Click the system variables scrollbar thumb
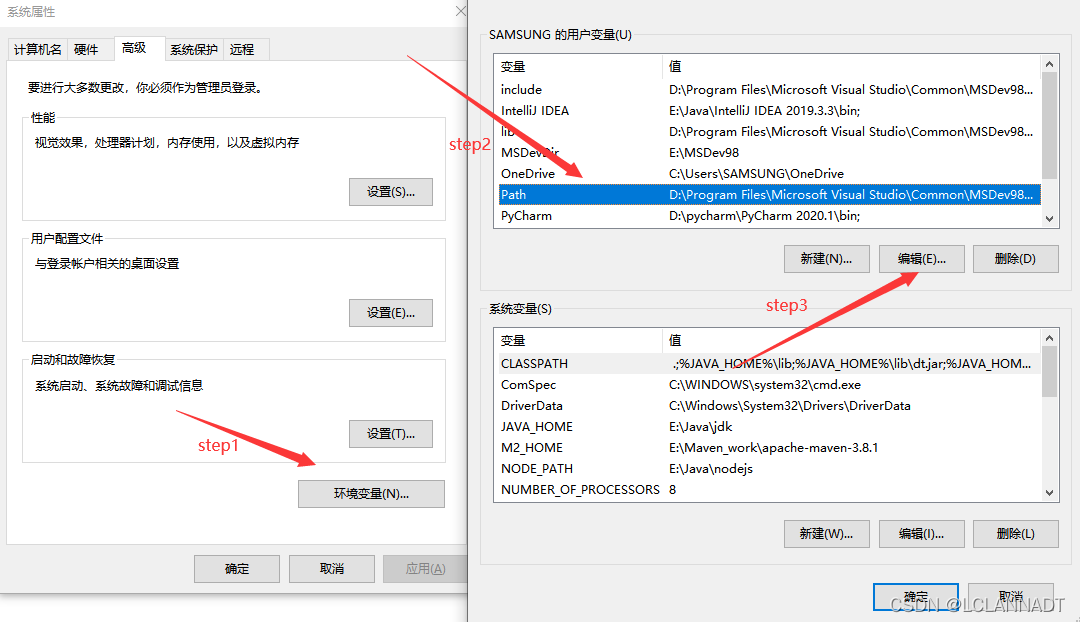The height and width of the screenshot is (622, 1080). pos(1049,372)
